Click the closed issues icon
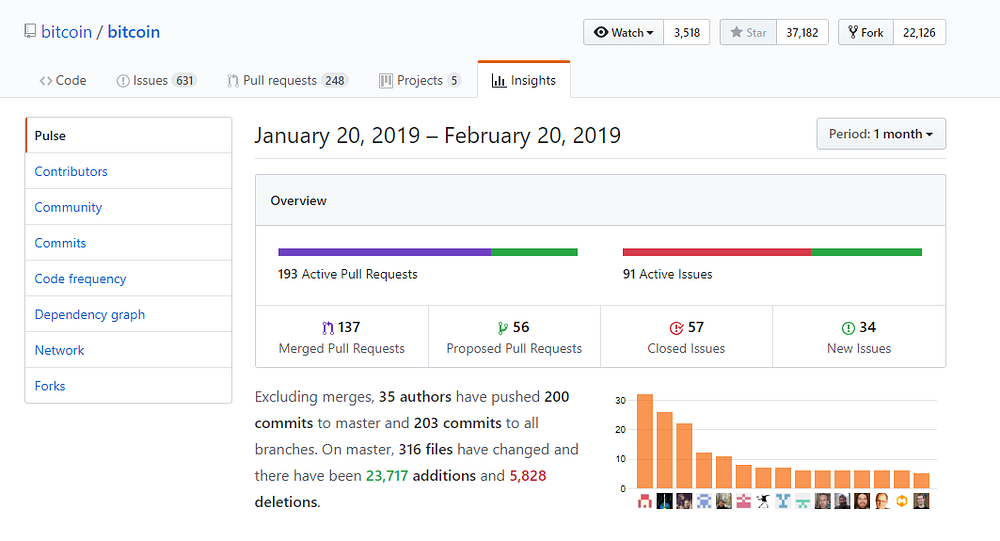Image resolution: width=1000 pixels, height=541 pixels. click(x=676, y=327)
